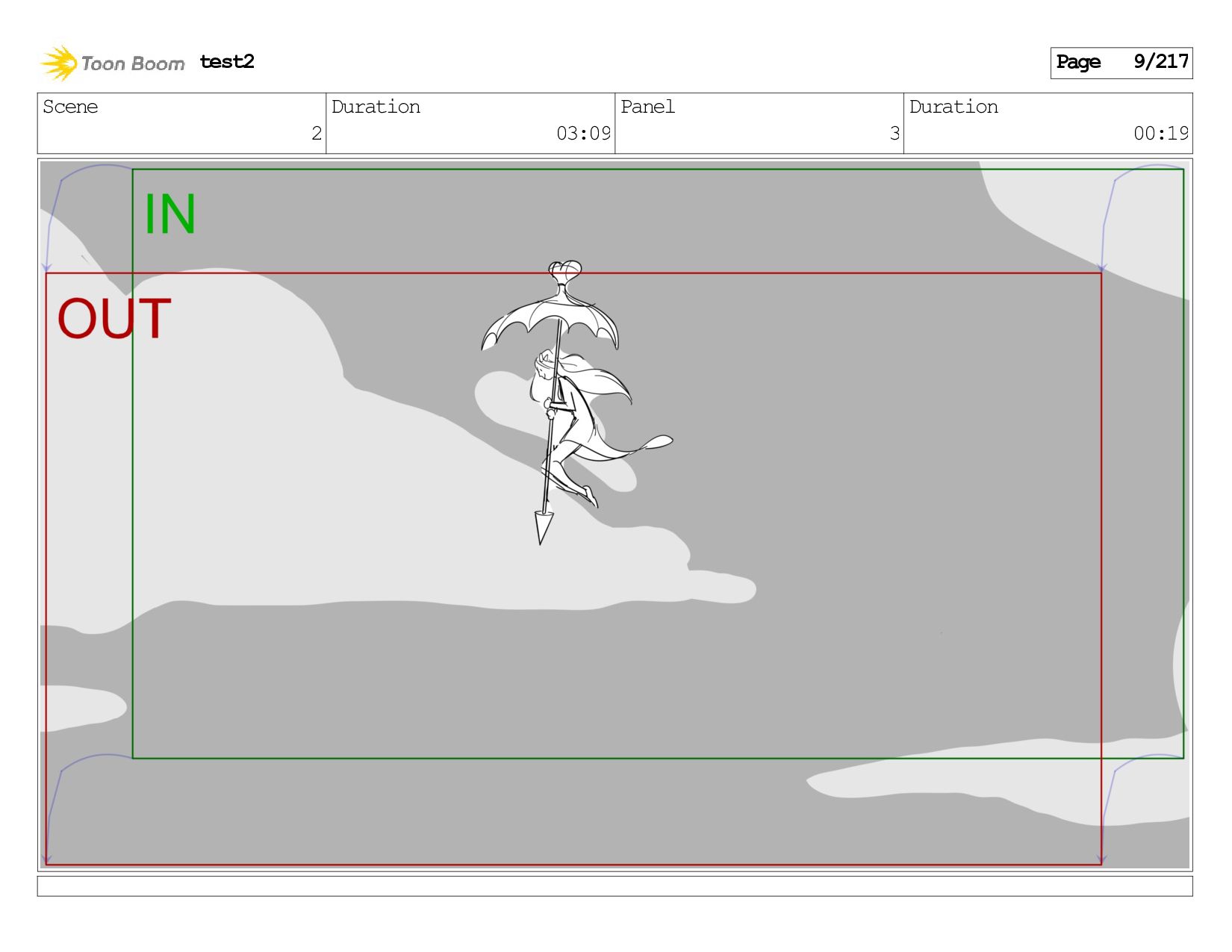This screenshot has width=1232, height=952.
Task: Click the scene Duration value 03:09
Action: [583, 134]
